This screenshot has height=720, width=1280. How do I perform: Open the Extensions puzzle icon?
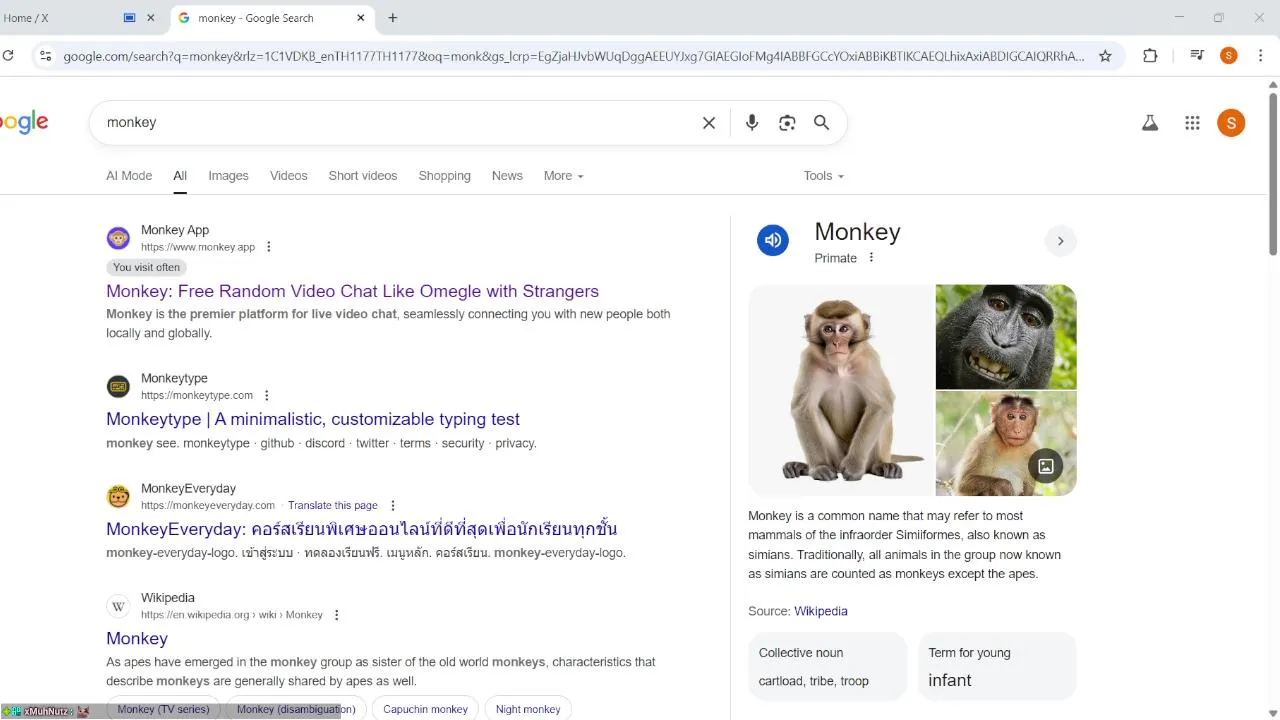1150,56
